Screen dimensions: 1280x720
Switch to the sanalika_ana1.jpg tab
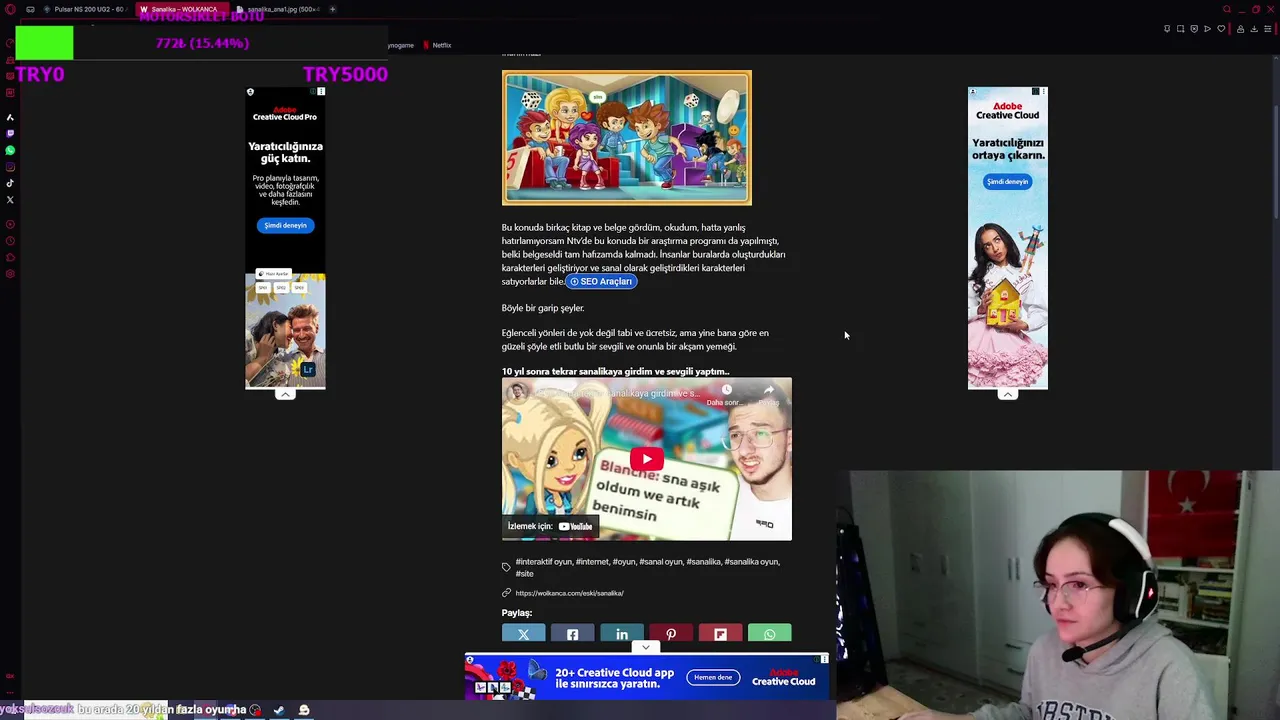click(x=277, y=9)
